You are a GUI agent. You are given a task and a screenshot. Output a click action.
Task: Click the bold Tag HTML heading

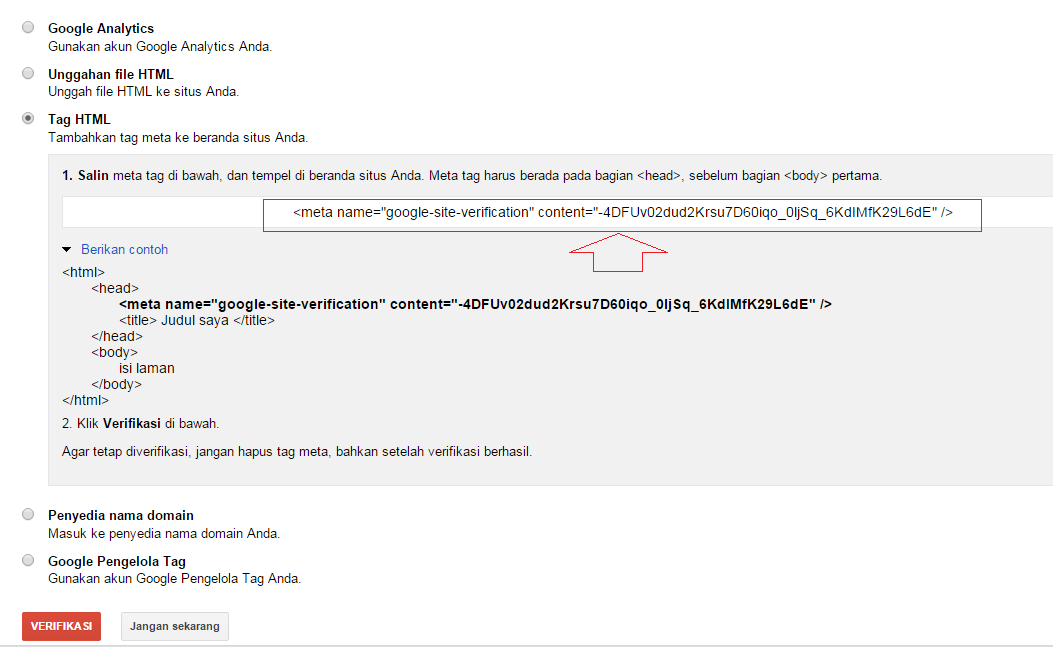point(79,120)
